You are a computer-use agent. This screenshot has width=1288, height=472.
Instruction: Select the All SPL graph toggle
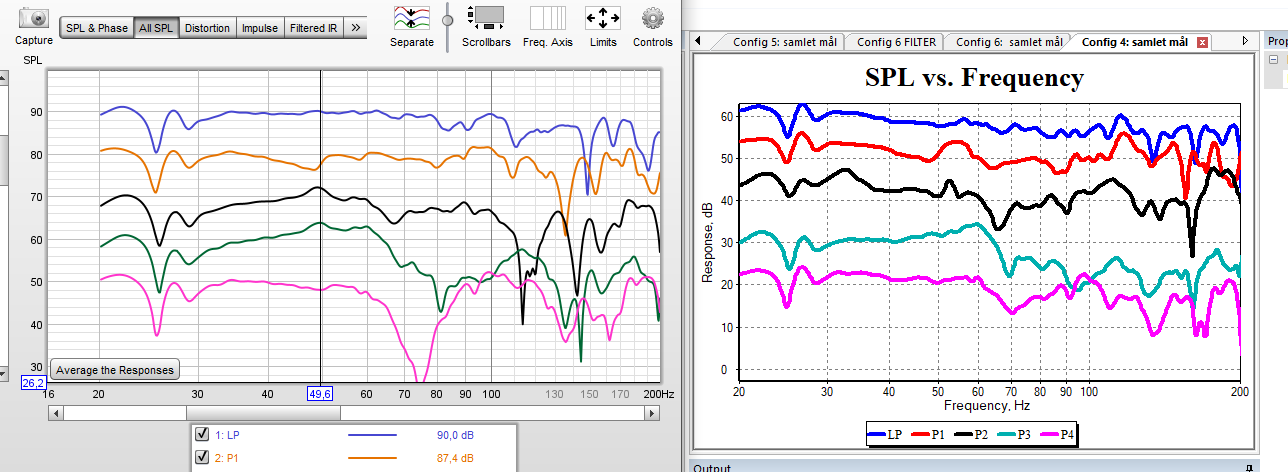tap(157, 28)
